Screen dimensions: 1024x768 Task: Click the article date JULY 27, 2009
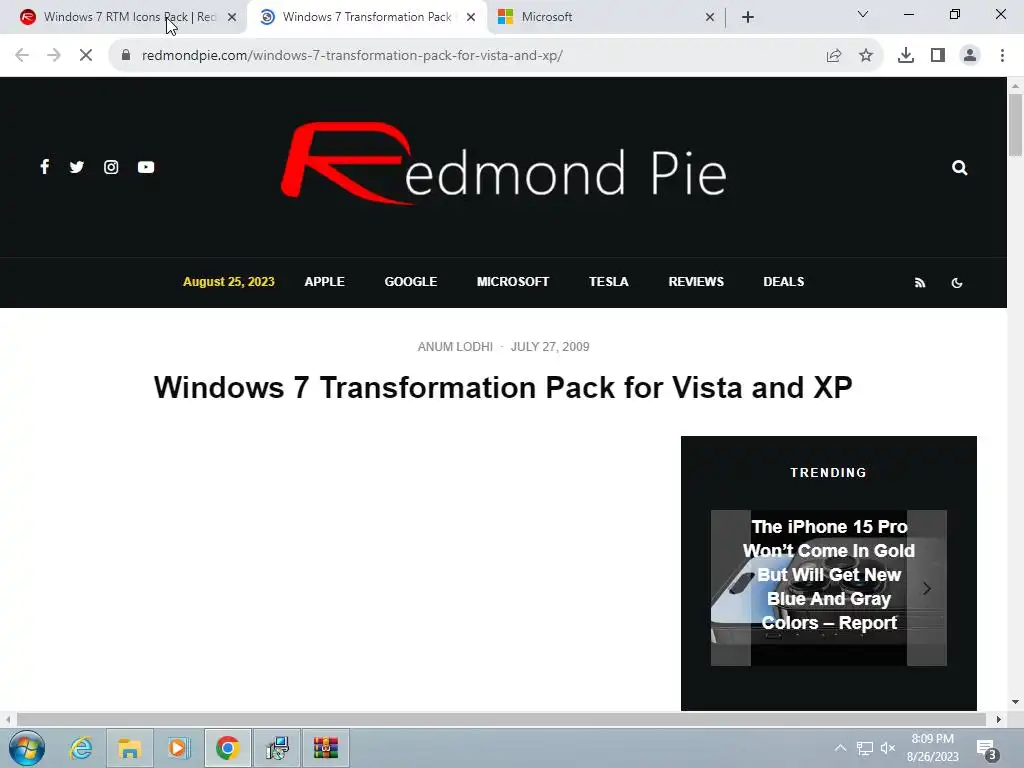[550, 347]
